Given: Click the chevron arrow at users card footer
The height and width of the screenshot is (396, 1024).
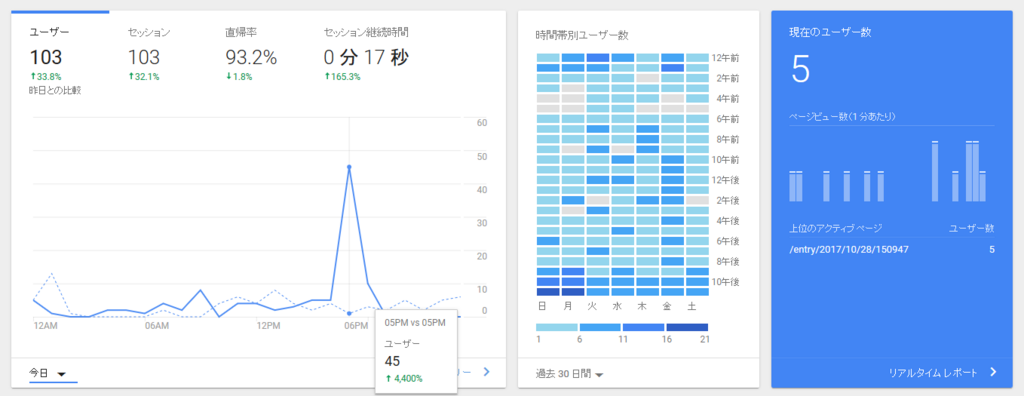Looking at the screenshot, I should [486, 372].
